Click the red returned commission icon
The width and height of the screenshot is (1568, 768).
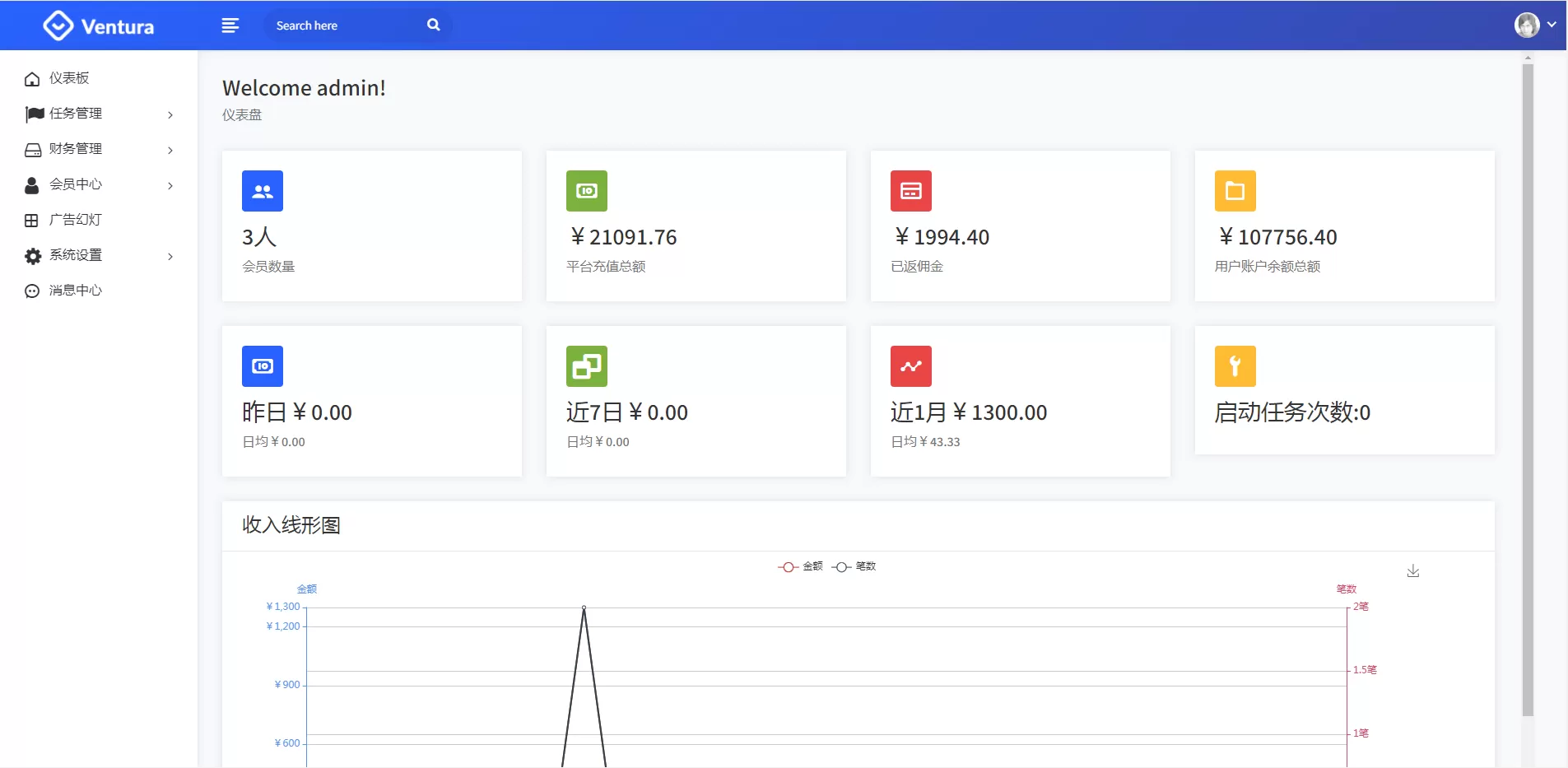tap(911, 191)
